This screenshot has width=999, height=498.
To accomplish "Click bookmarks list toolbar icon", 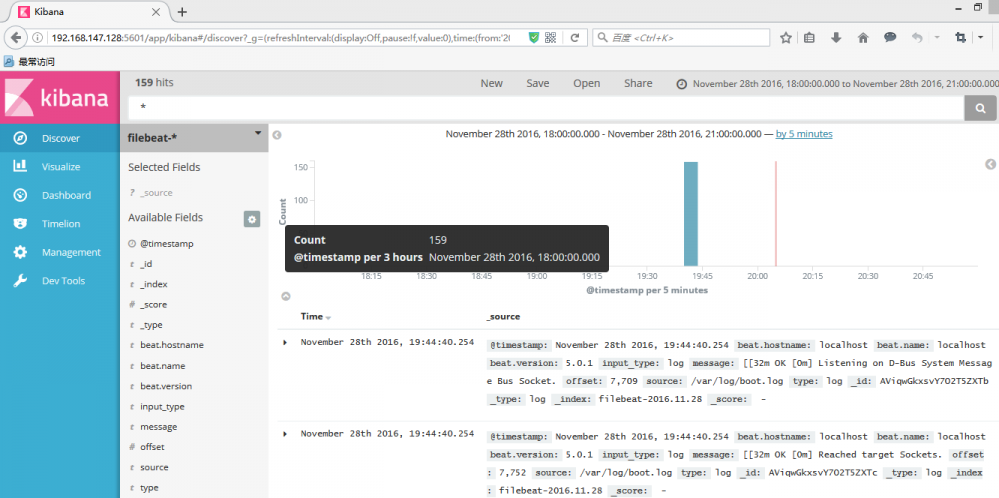I will click(x=809, y=38).
